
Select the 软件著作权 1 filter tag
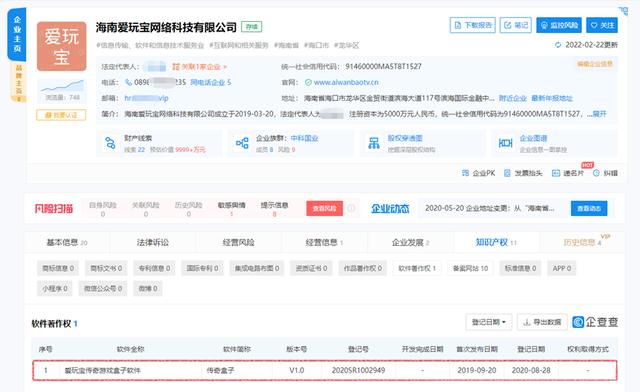pos(417,268)
